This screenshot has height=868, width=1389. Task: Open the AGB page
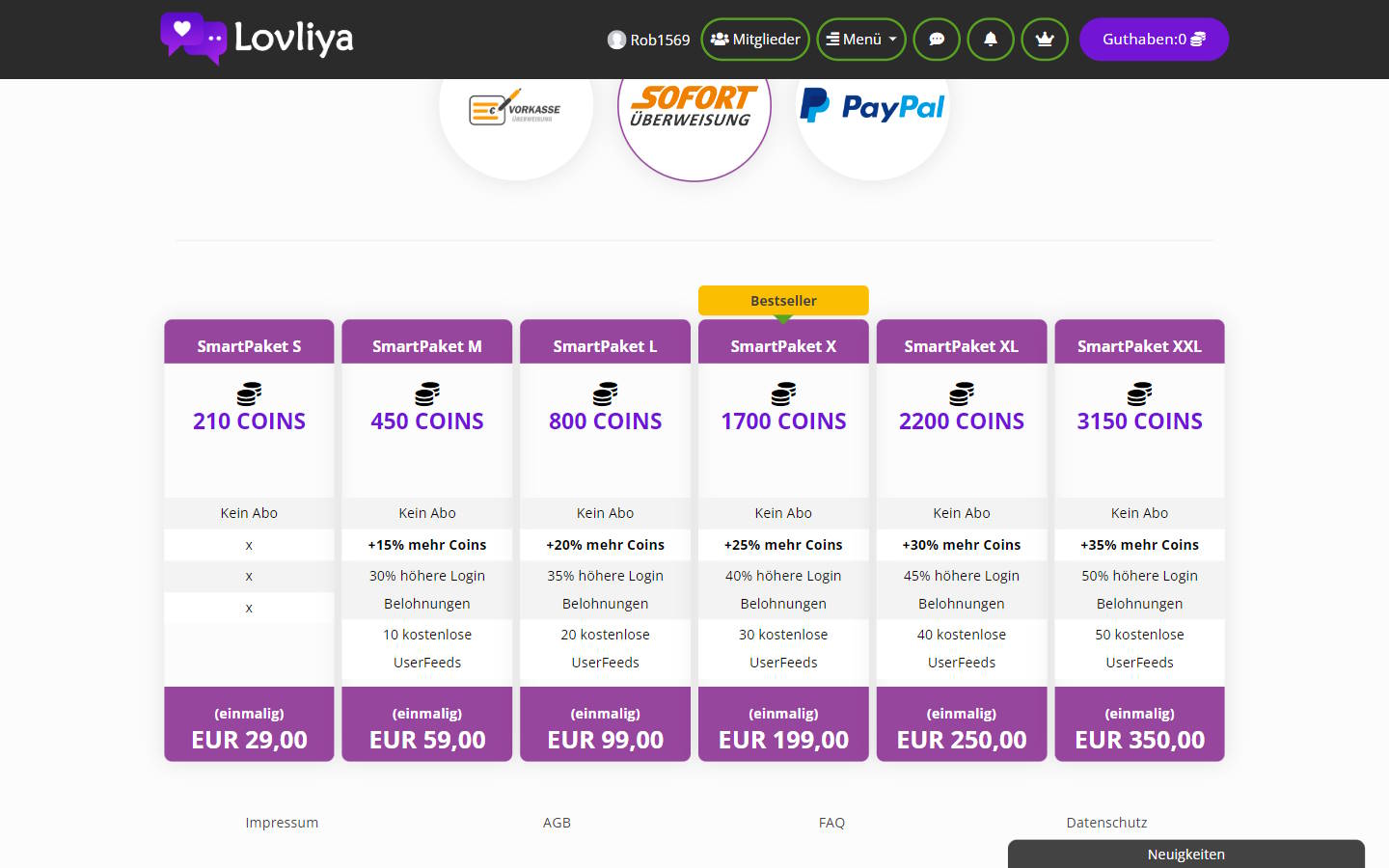pos(557,823)
